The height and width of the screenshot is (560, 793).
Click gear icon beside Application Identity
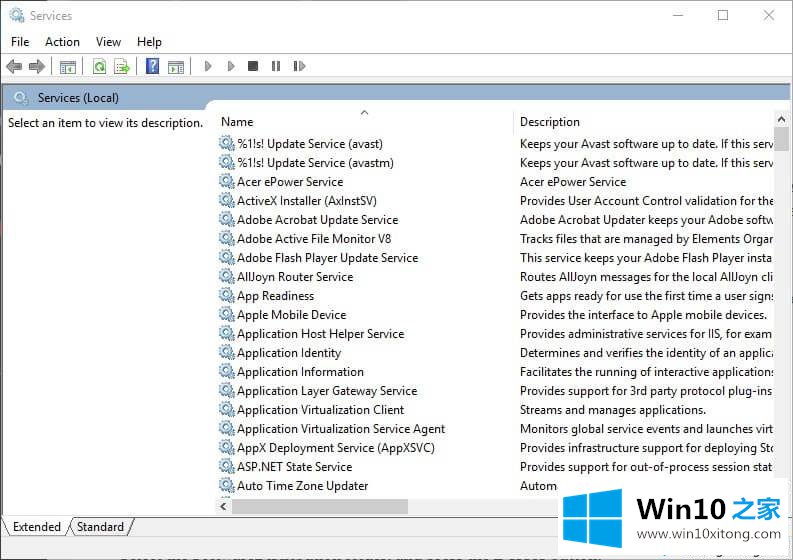click(x=226, y=353)
